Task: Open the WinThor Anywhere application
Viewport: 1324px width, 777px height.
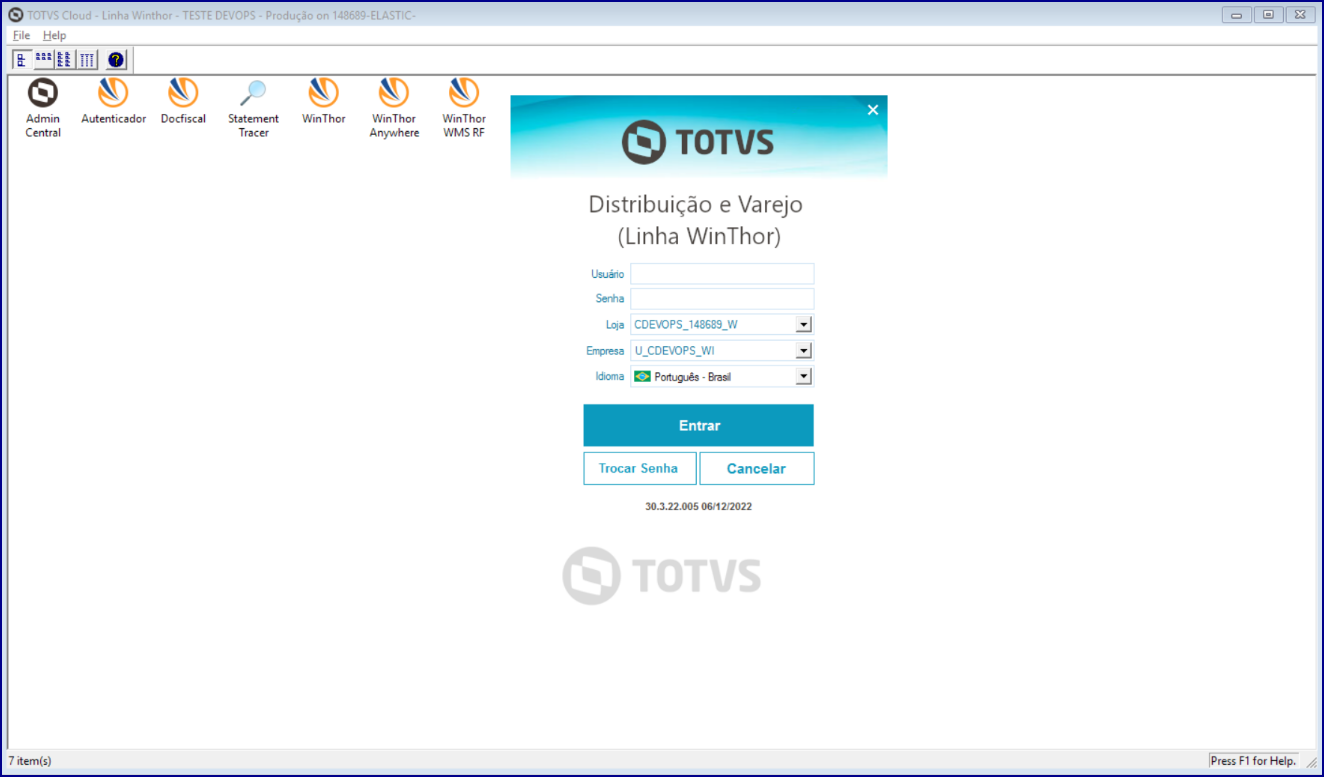Action: pyautogui.click(x=394, y=108)
